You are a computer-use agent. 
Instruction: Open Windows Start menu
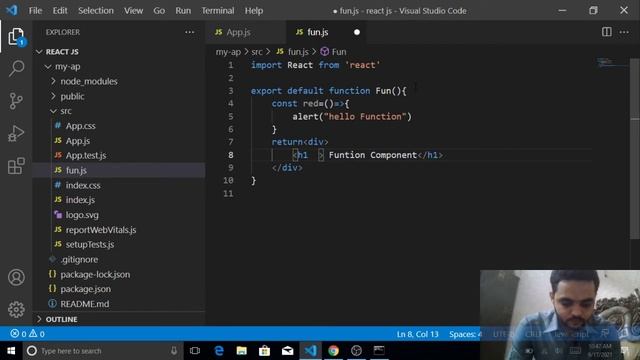coord(11,351)
